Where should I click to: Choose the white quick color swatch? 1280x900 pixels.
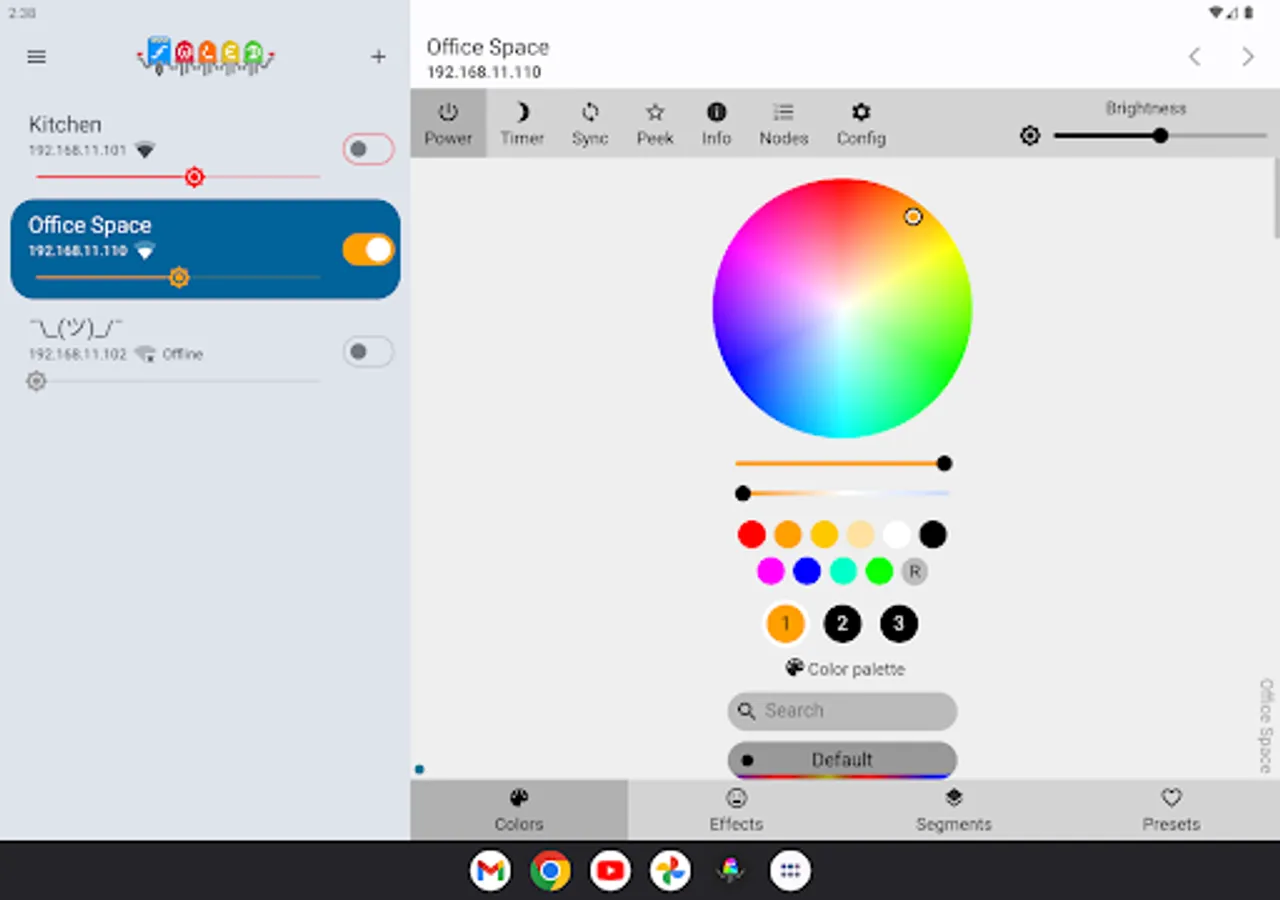897,534
